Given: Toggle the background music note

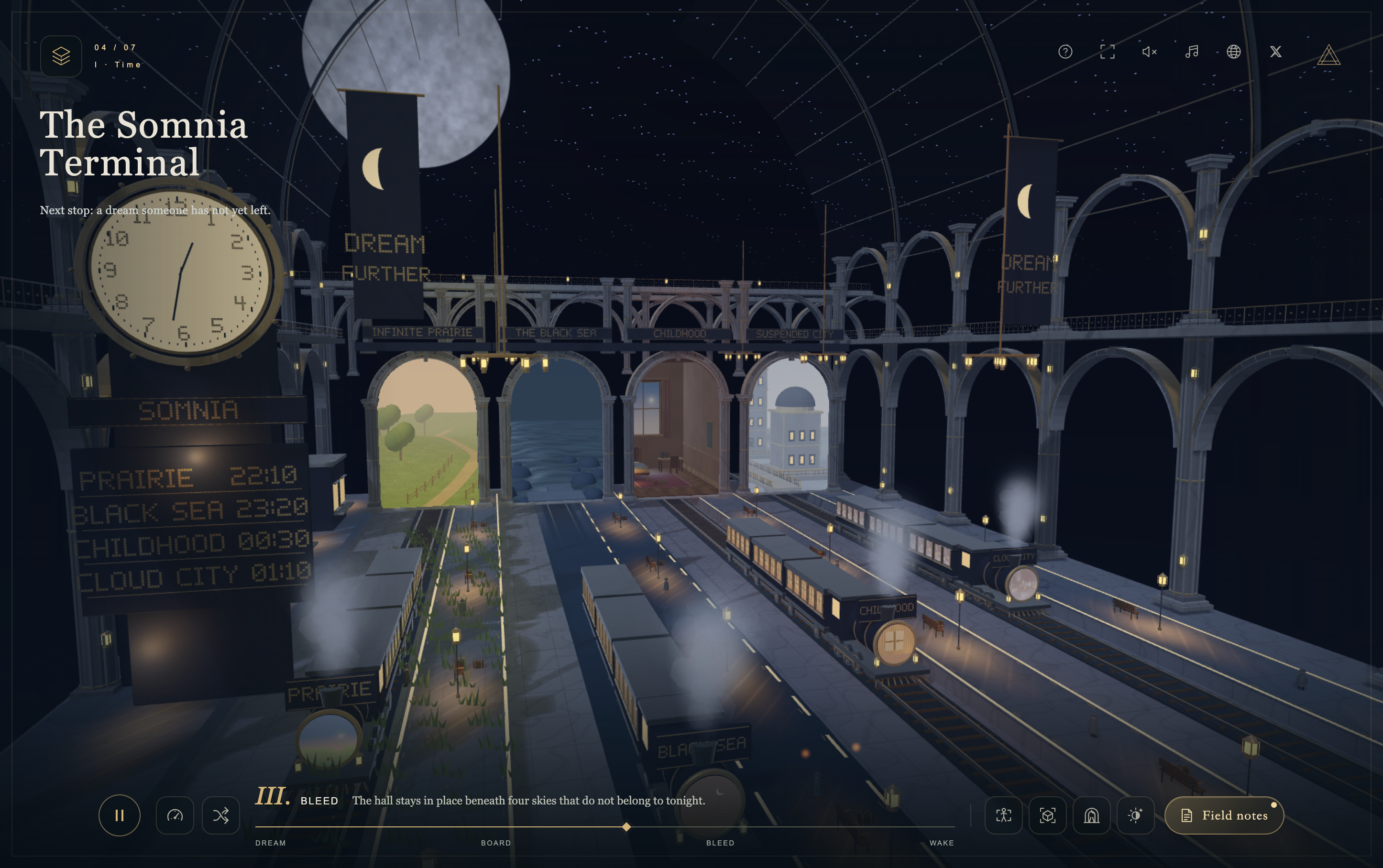Looking at the screenshot, I should 1192,52.
